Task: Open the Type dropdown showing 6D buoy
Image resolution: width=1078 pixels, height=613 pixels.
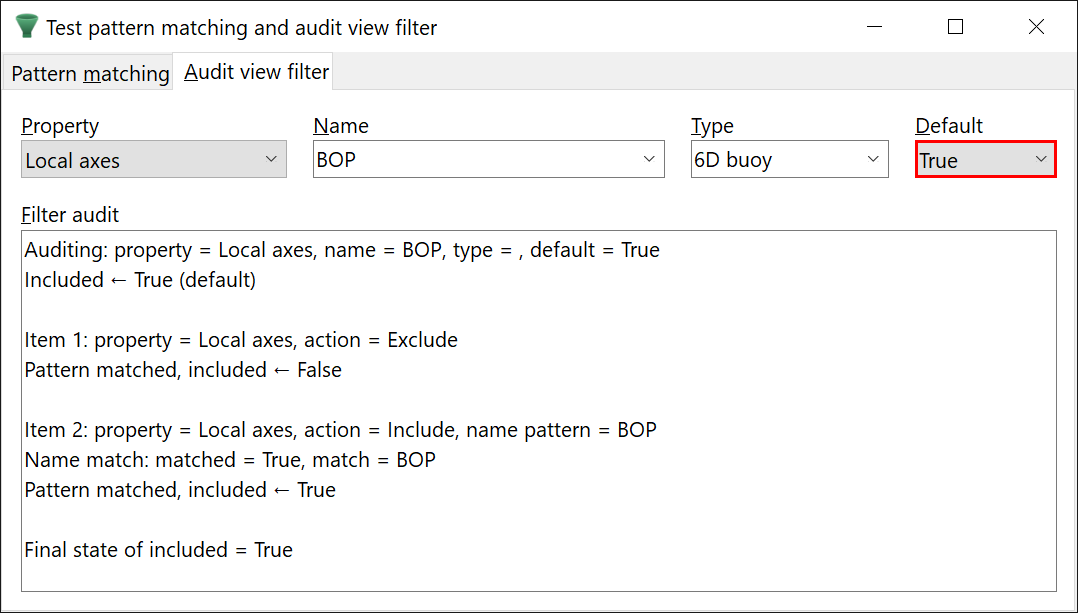Action: [789, 160]
